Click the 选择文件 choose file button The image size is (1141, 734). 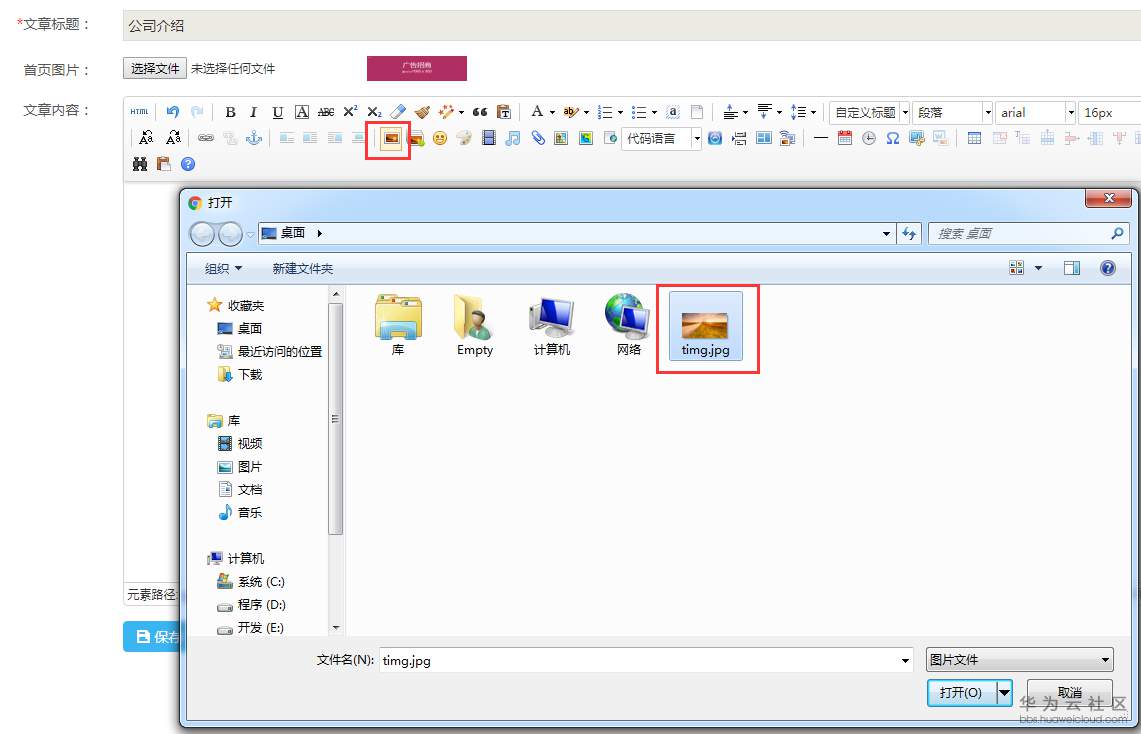click(x=155, y=68)
